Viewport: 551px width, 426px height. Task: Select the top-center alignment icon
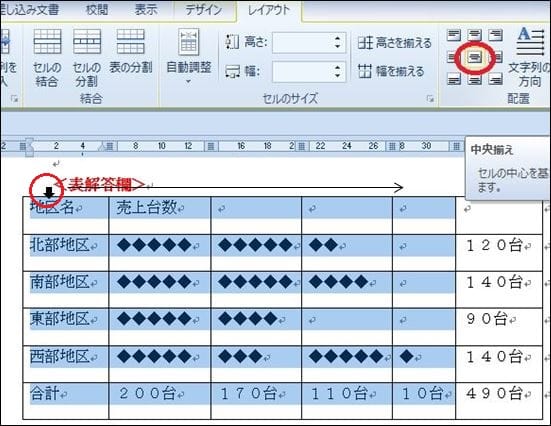coord(475,35)
